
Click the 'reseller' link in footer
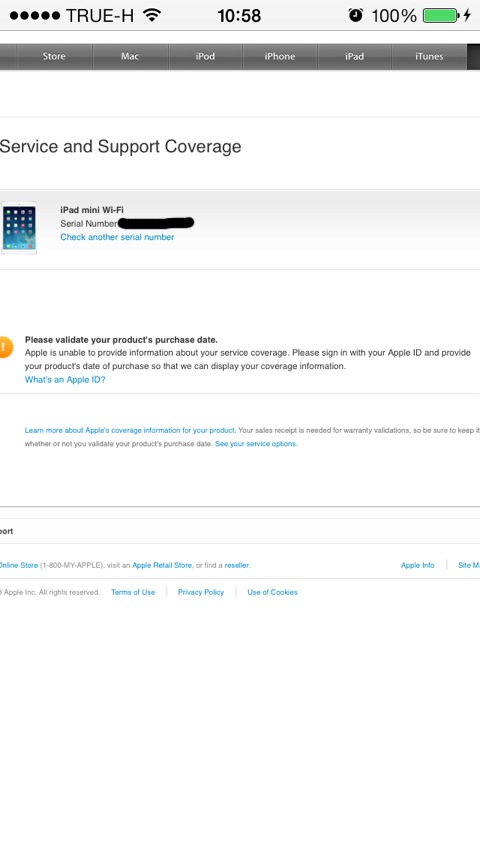pyautogui.click(x=236, y=565)
